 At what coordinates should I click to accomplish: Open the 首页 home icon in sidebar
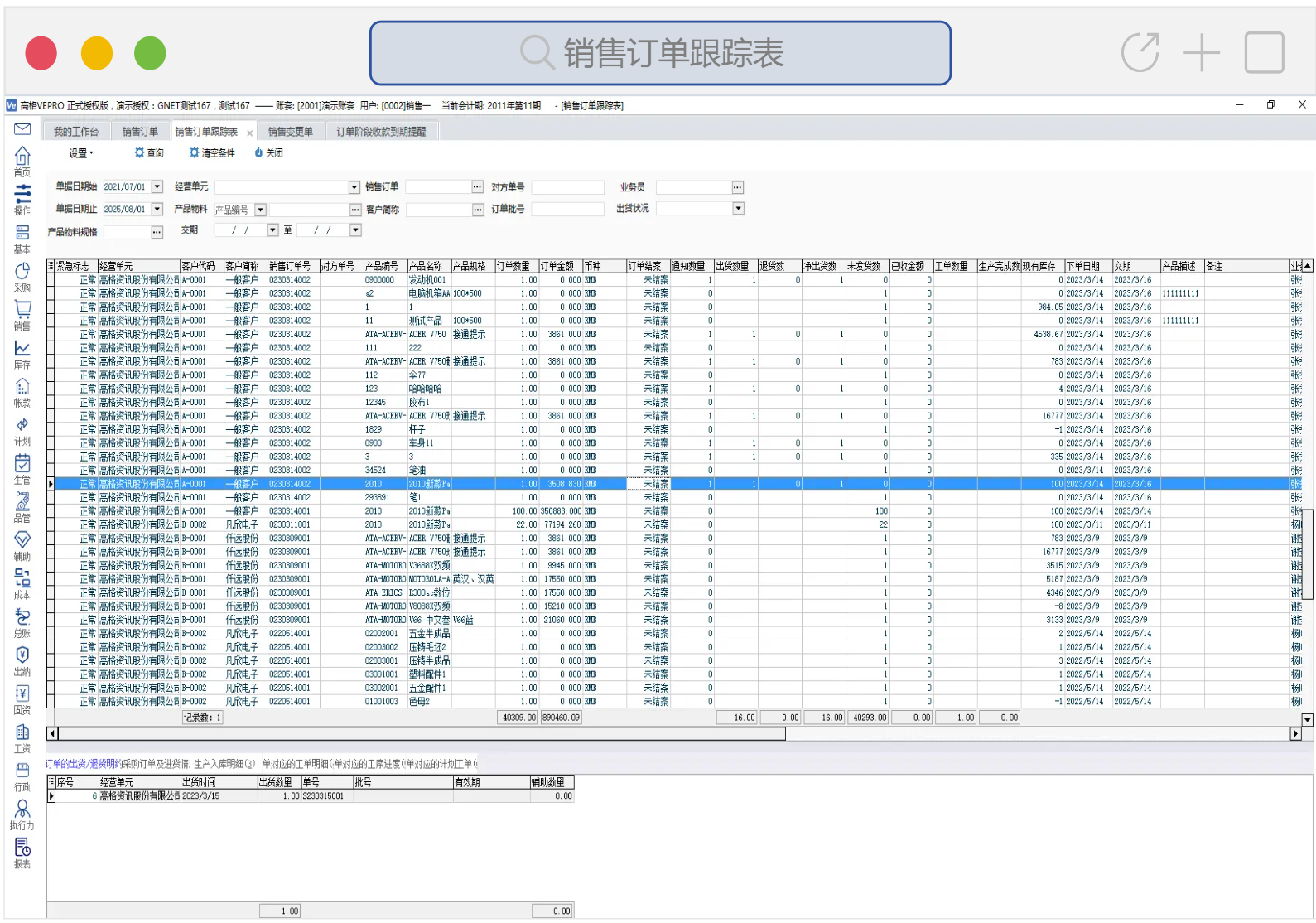22,157
